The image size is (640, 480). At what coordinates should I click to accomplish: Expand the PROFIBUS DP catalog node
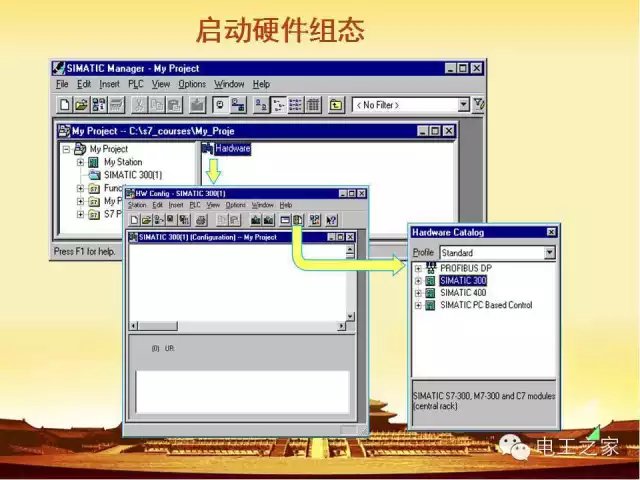pyautogui.click(x=418, y=269)
